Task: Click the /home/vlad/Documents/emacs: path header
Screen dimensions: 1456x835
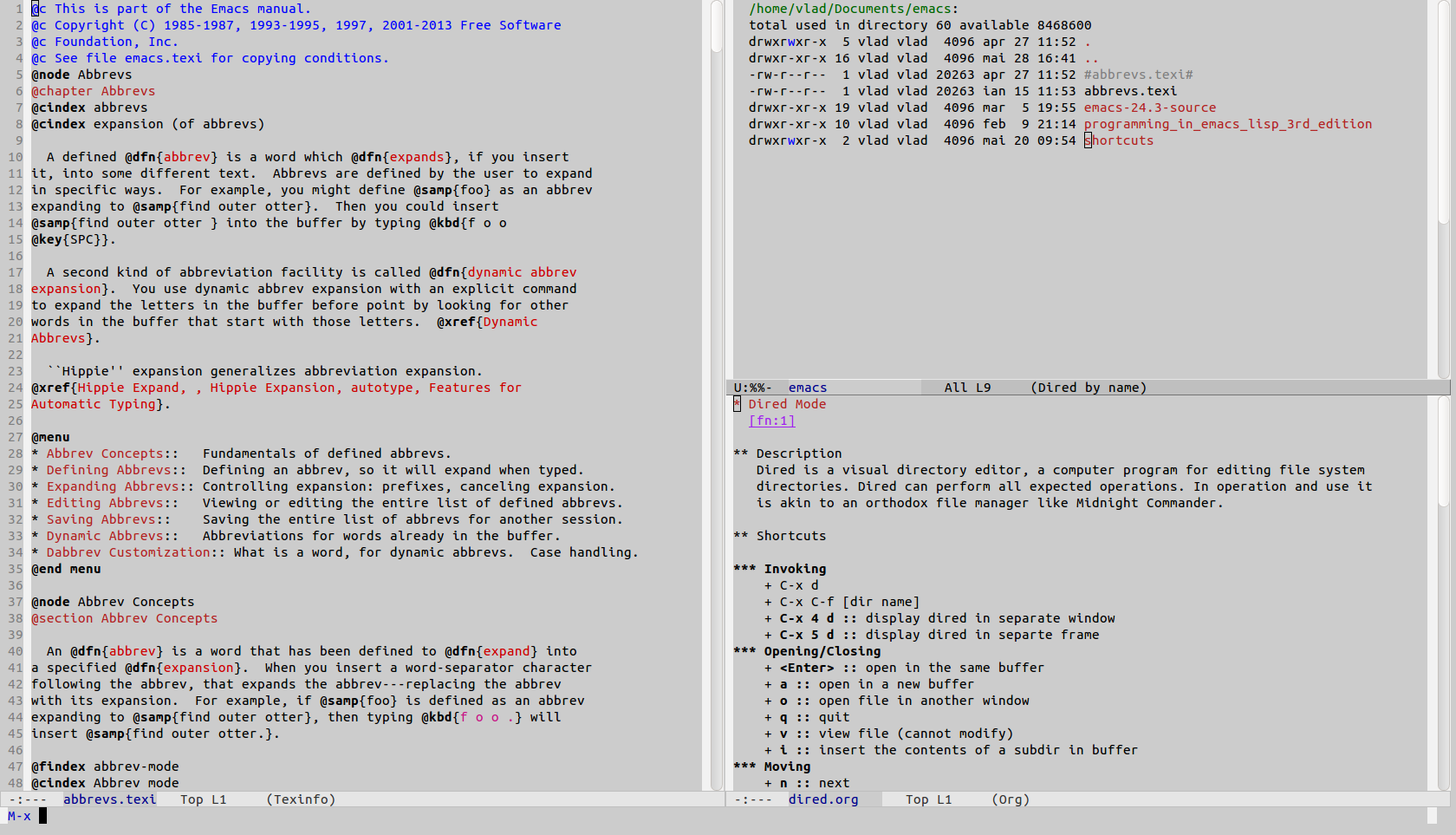Action: pyautogui.click(x=854, y=9)
